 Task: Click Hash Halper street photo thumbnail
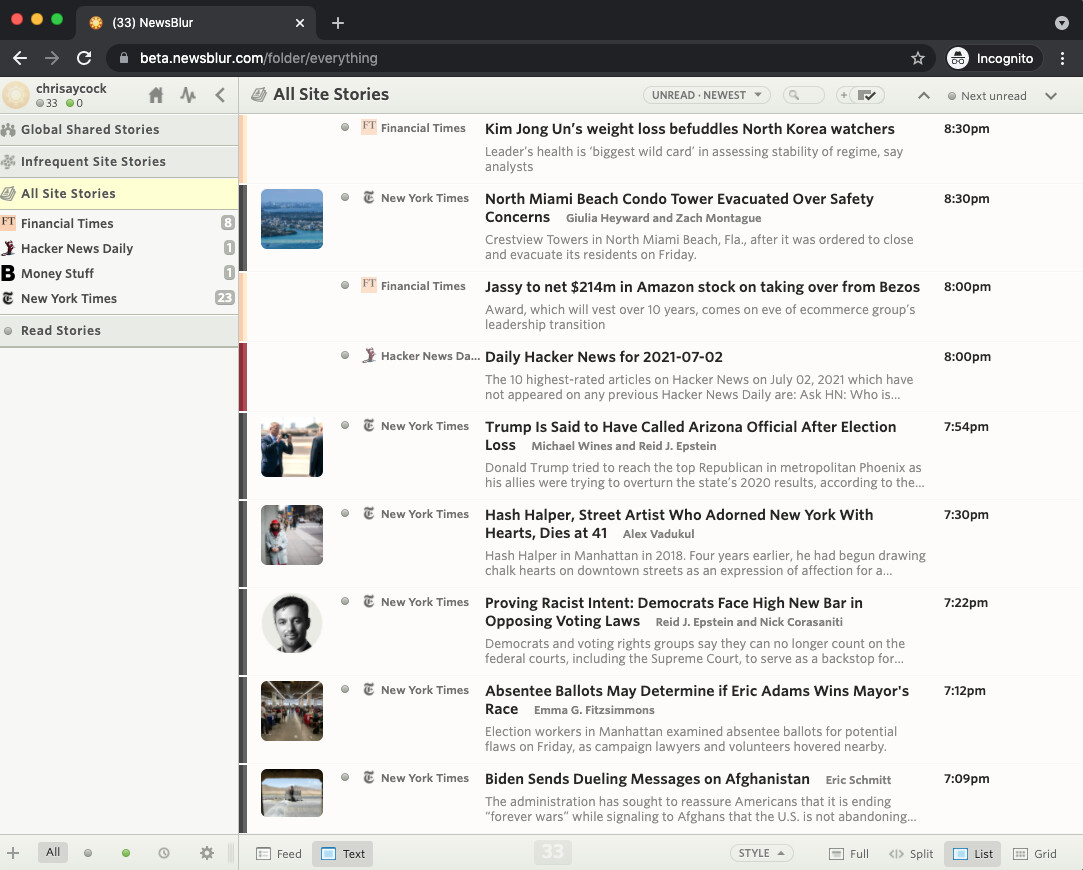pyautogui.click(x=291, y=535)
